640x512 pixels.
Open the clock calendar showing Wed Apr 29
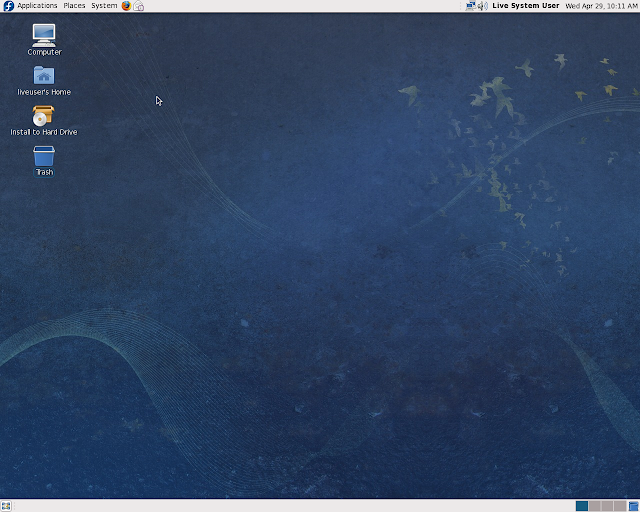tap(601, 6)
